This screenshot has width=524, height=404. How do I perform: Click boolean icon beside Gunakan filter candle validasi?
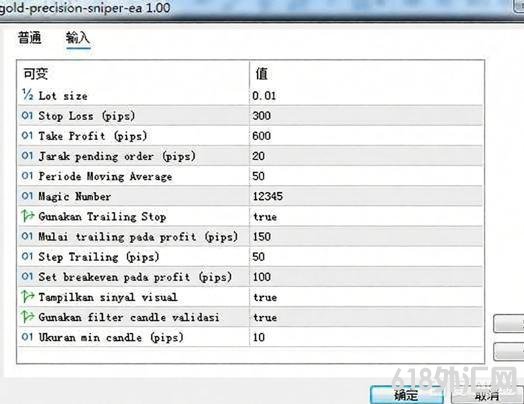[x=27, y=316]
